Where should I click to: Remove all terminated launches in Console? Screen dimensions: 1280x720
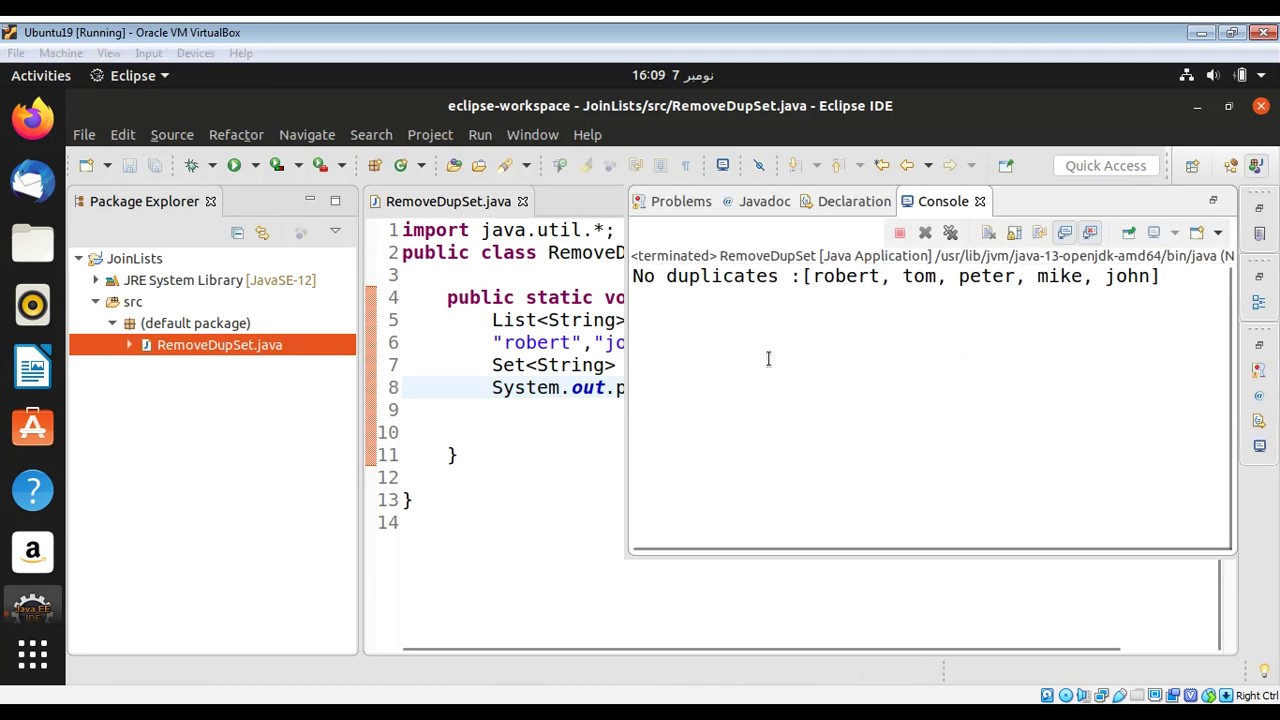click(950, 233)
